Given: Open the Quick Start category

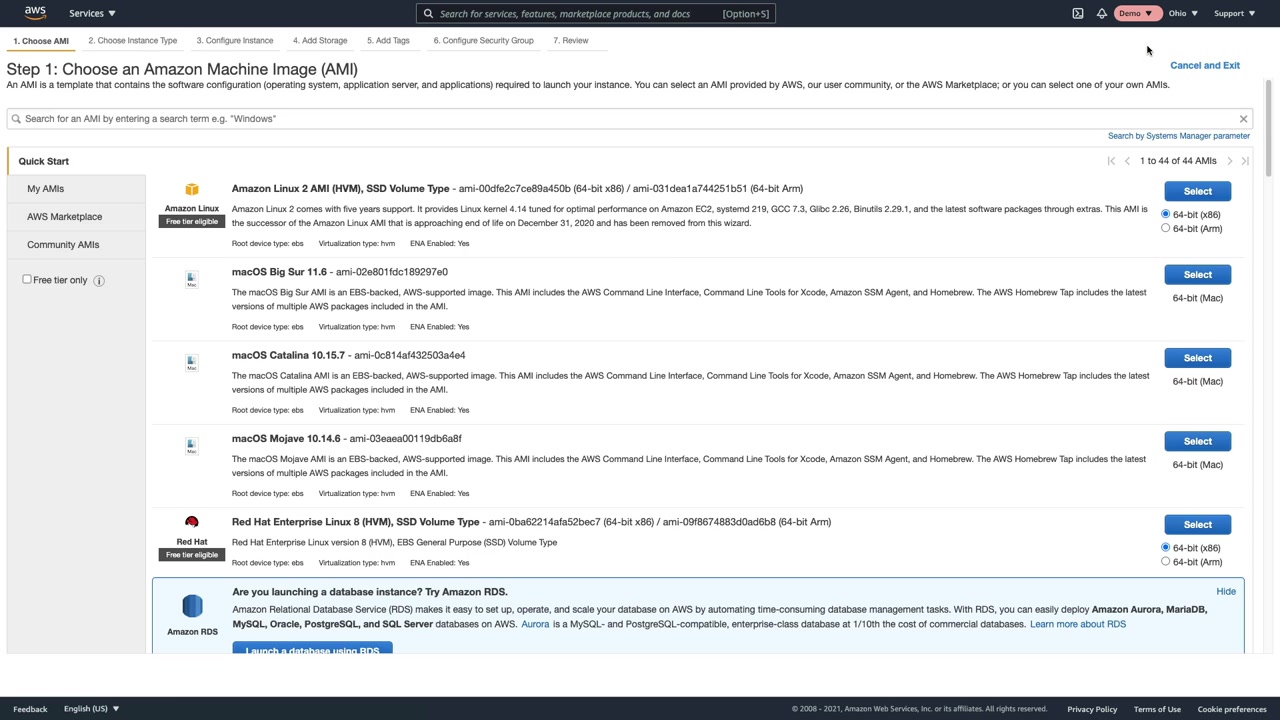Looking at the screenshot, I should click(77, 161).
